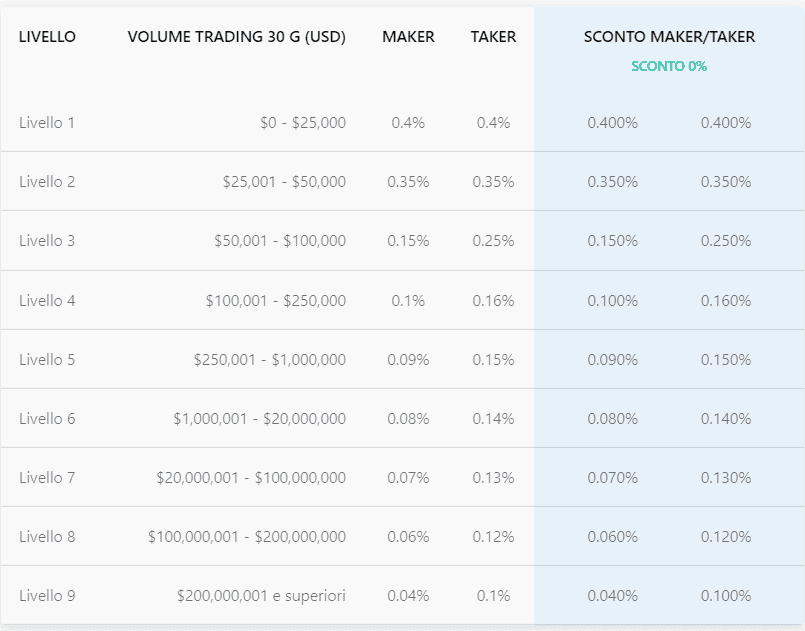Click the 0.100% discounted value in Livello 4
The height and width of the screenshot is (631, 805).
612,300
